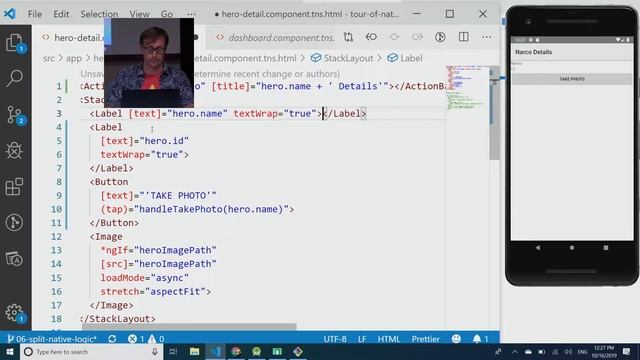This screenshot has height=360, width=640.
Task: Open the Chrome icon in the taskbar
Action: coord(236,351)
